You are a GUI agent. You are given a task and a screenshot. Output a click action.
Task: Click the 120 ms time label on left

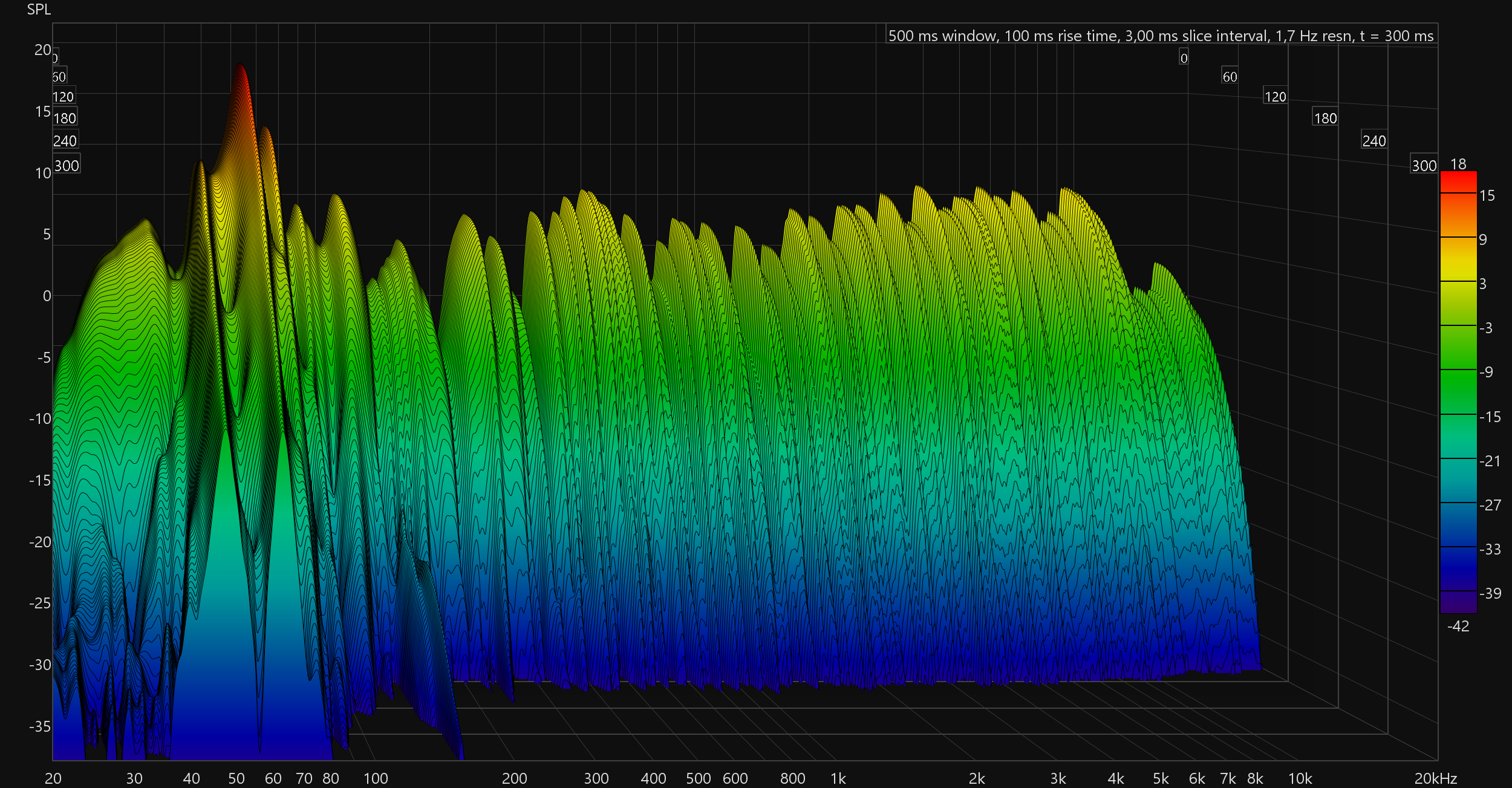[64, 97]
